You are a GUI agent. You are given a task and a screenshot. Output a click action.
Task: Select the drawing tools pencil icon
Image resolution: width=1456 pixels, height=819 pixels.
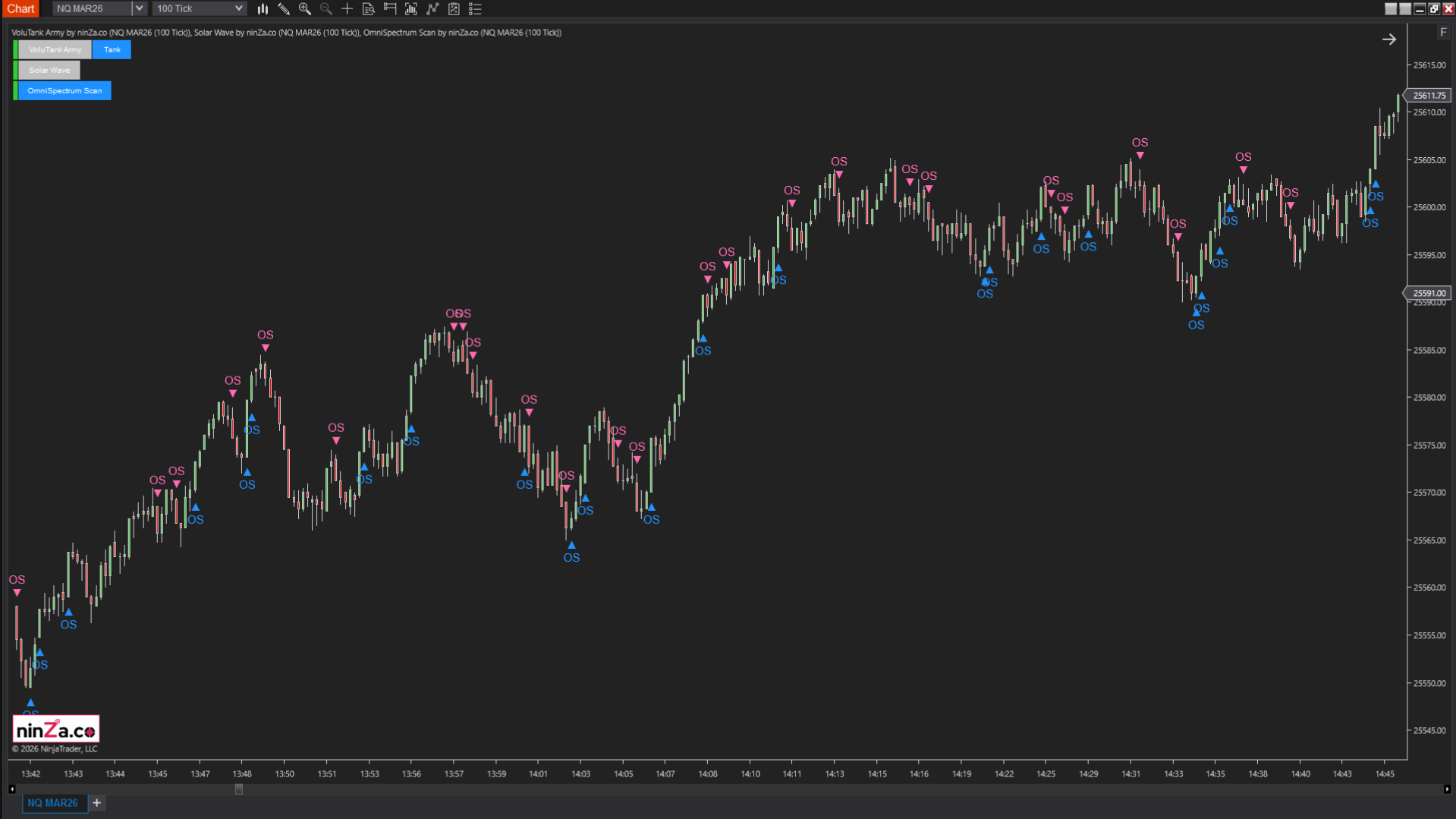(x=284, y=9)
